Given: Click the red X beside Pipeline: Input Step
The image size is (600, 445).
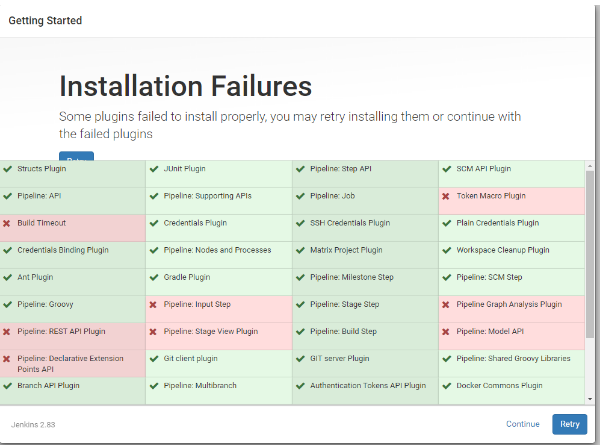Looking at the screenshot, I should coord(153,304).
